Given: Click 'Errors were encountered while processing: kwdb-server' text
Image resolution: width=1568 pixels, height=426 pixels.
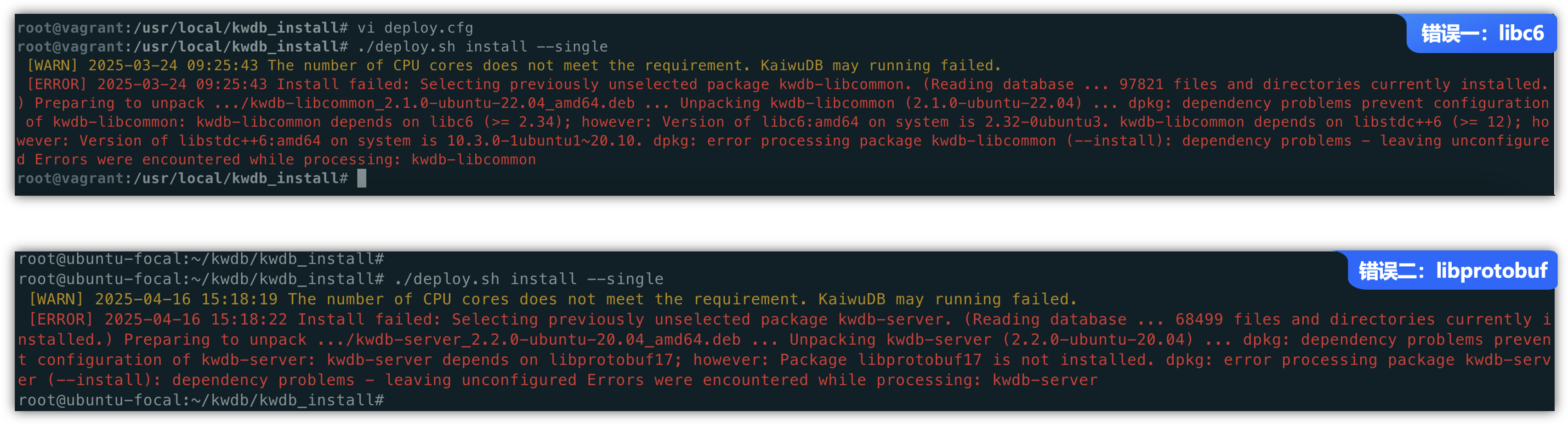Looking at the screenshot, I should pos(842,380).
